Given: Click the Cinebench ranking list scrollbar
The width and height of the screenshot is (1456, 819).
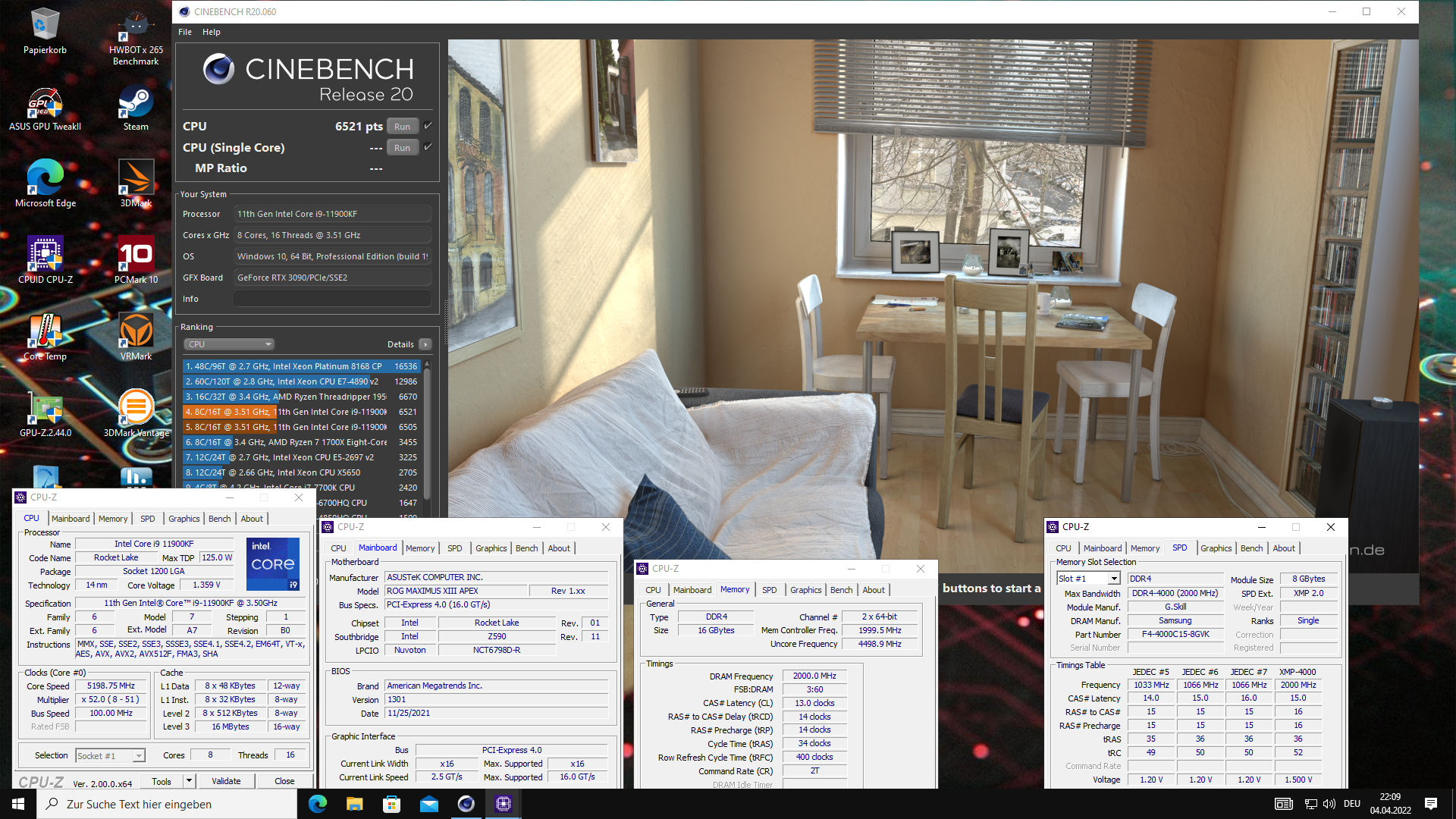Looking at the screenshot, I should [427, 432].
